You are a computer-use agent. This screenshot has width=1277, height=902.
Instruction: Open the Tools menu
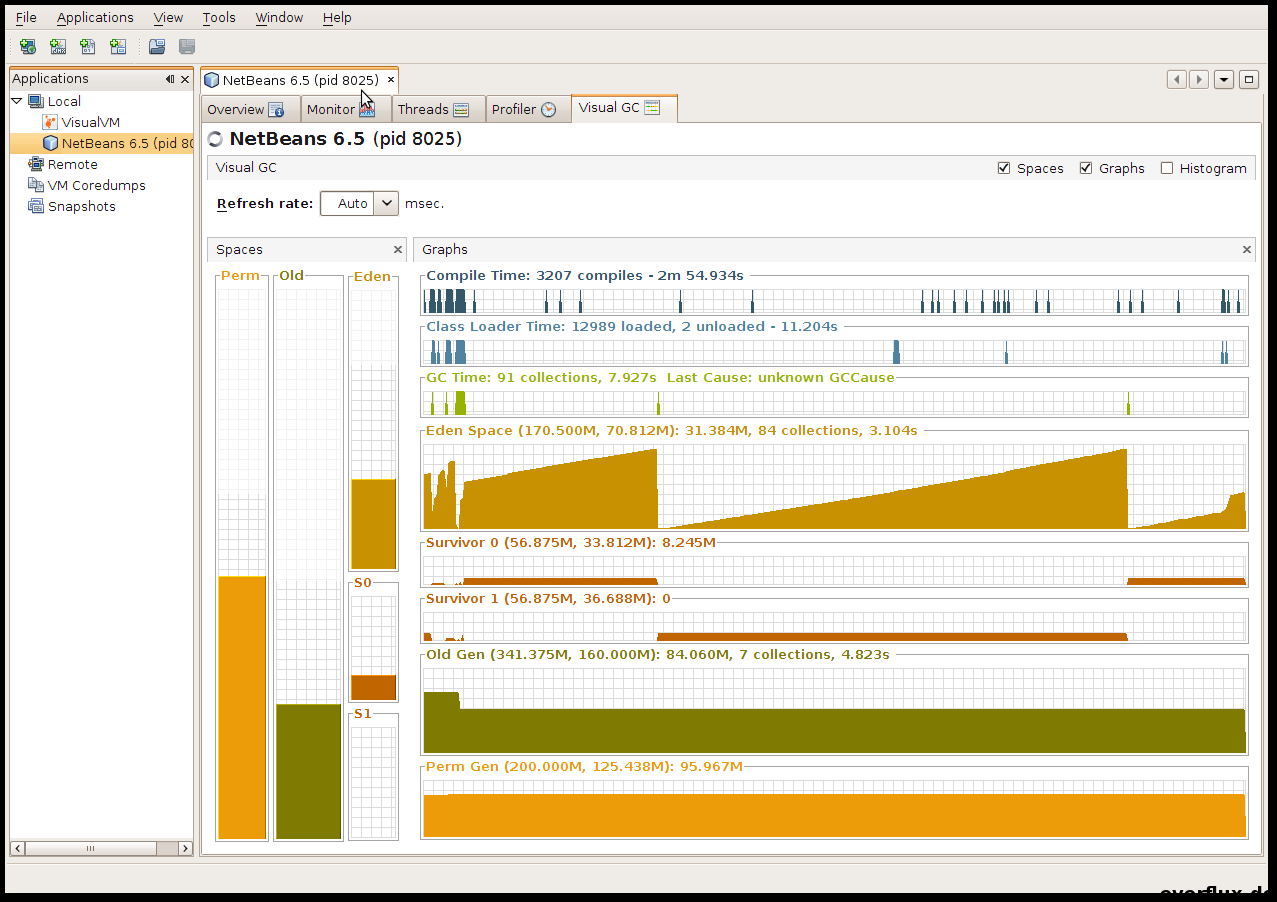pos(219,17)
